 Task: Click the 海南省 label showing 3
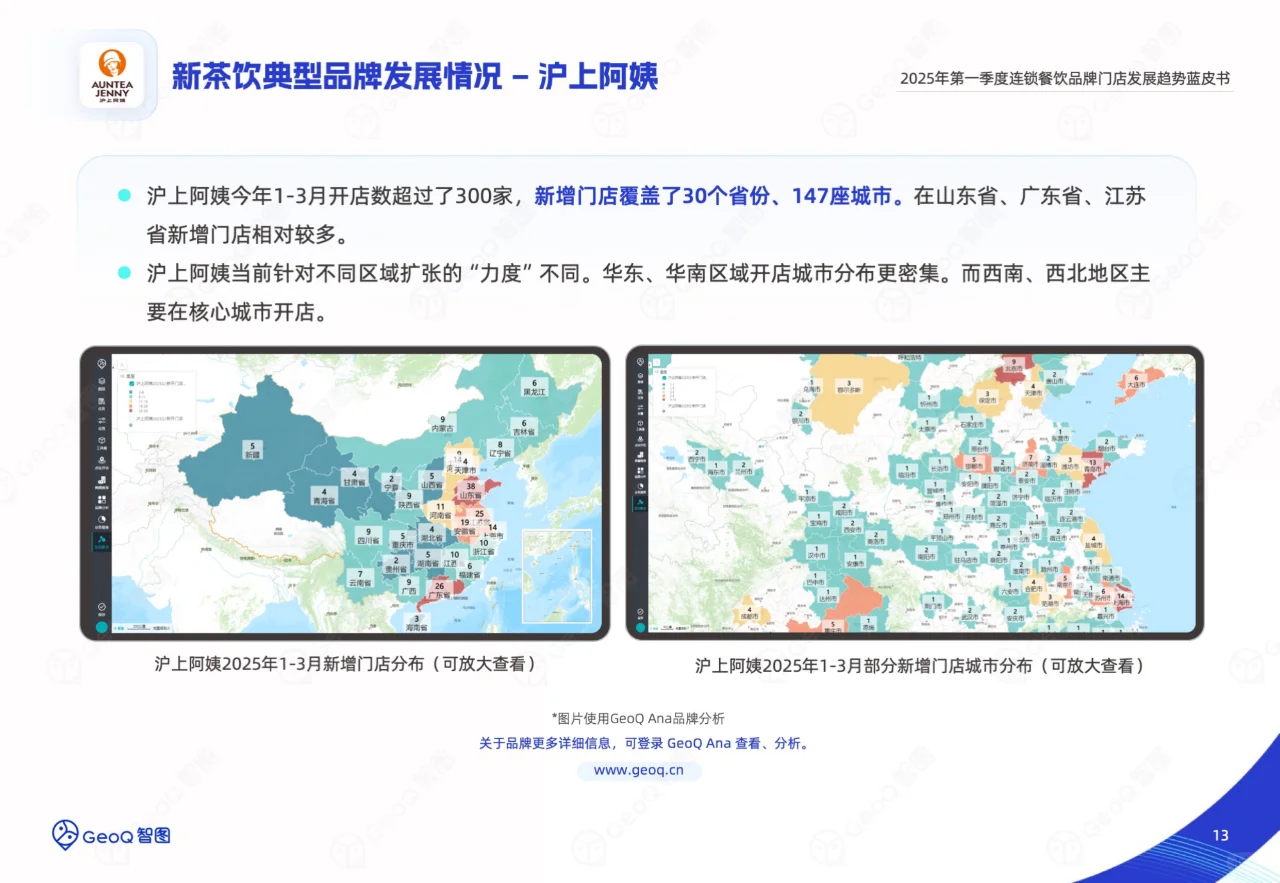(416, 624)
